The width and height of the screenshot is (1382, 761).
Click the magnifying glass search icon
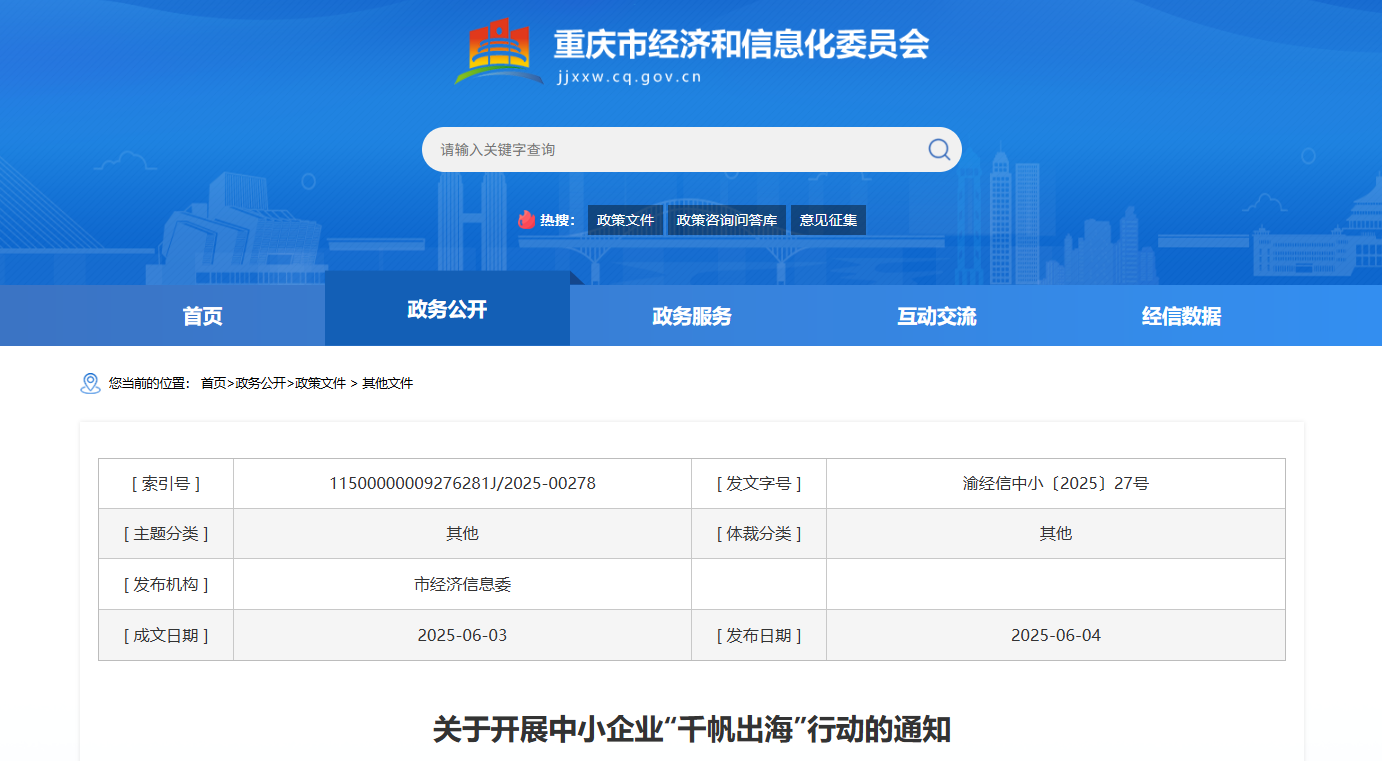pos(938,150)
